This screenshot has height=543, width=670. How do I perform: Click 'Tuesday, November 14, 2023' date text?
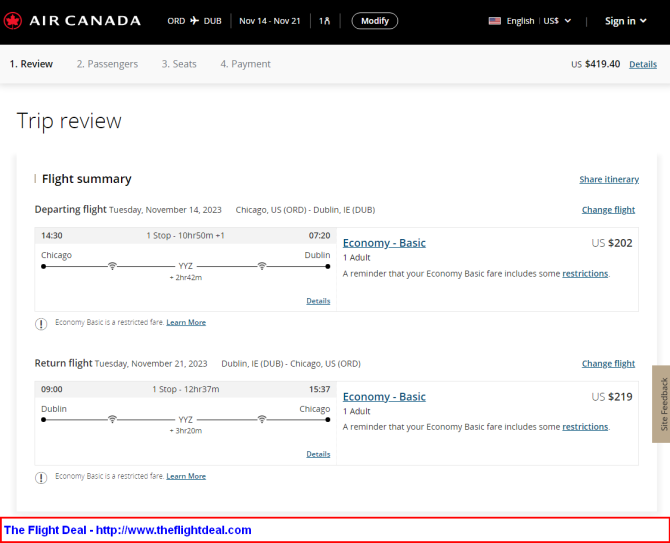coord(165,210)
